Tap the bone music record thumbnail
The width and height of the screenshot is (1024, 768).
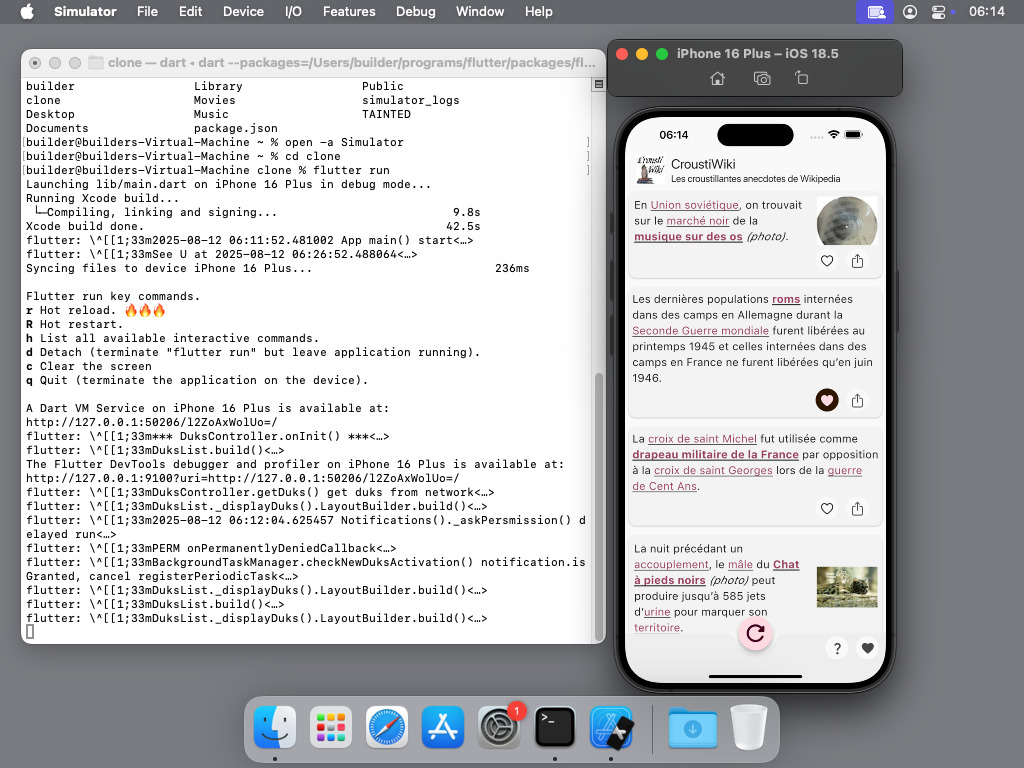(846, 221)
